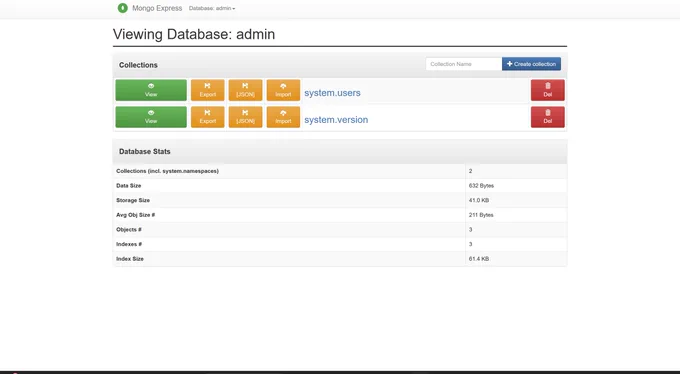Select the Avg Obj Size # label
This screenshot has height=374, width=680.
(x=135, y=215)
